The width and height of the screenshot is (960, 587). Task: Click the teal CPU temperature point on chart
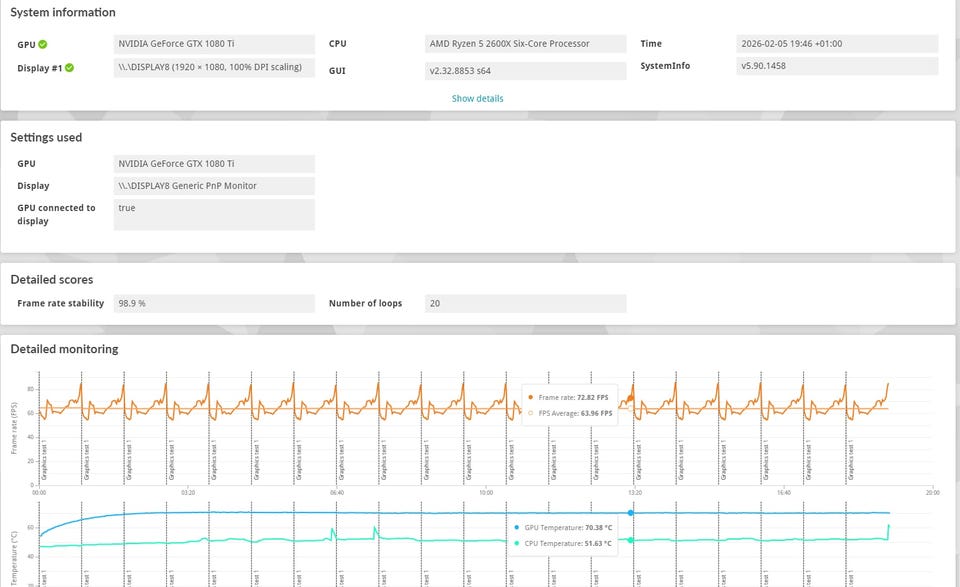[x=630, y=540]
